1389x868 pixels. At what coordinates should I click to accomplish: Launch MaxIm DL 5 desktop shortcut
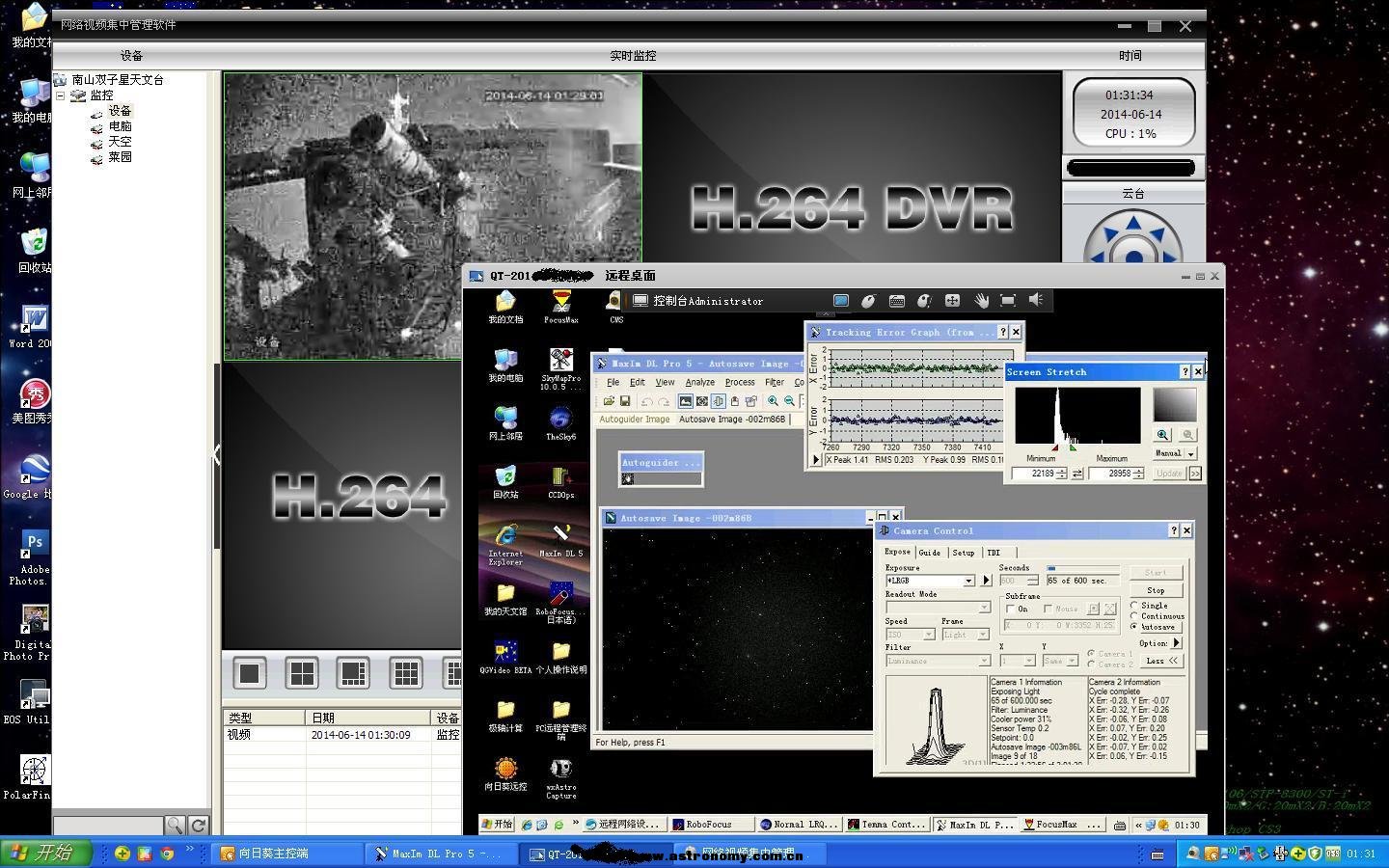(x=560, y=540)
